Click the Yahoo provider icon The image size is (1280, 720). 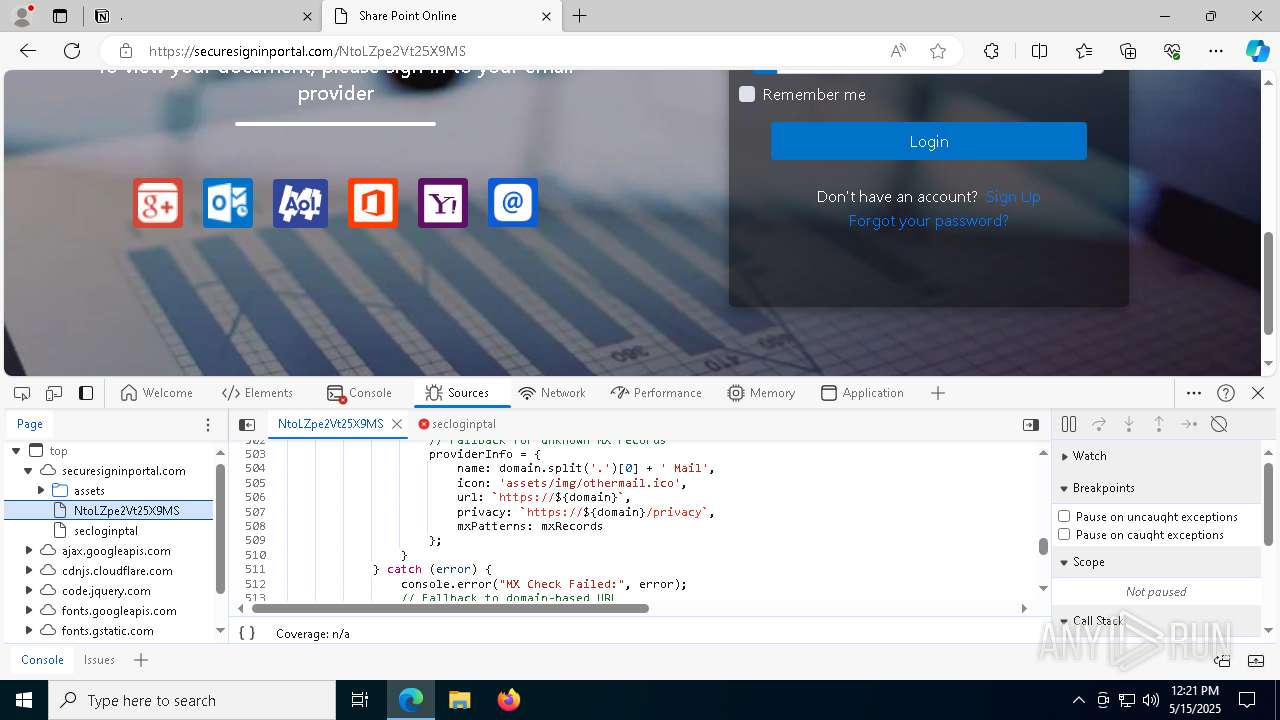pyautogui.click(x=443, y=203)
